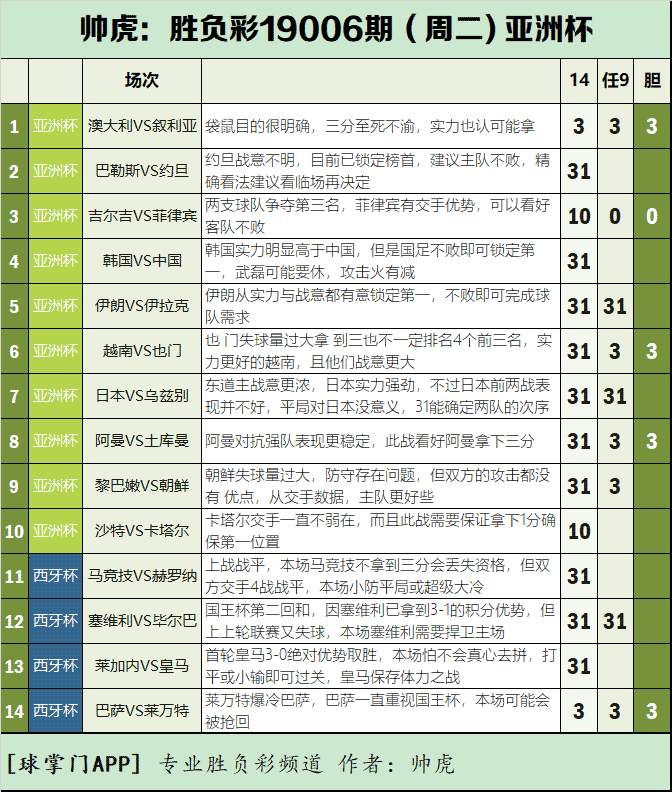Image resolution: width=672 pixels, height=792 pixels.
Task: Select the match 莱加内VS皇马
Action: pyautogui.click(x=142, y=666)
